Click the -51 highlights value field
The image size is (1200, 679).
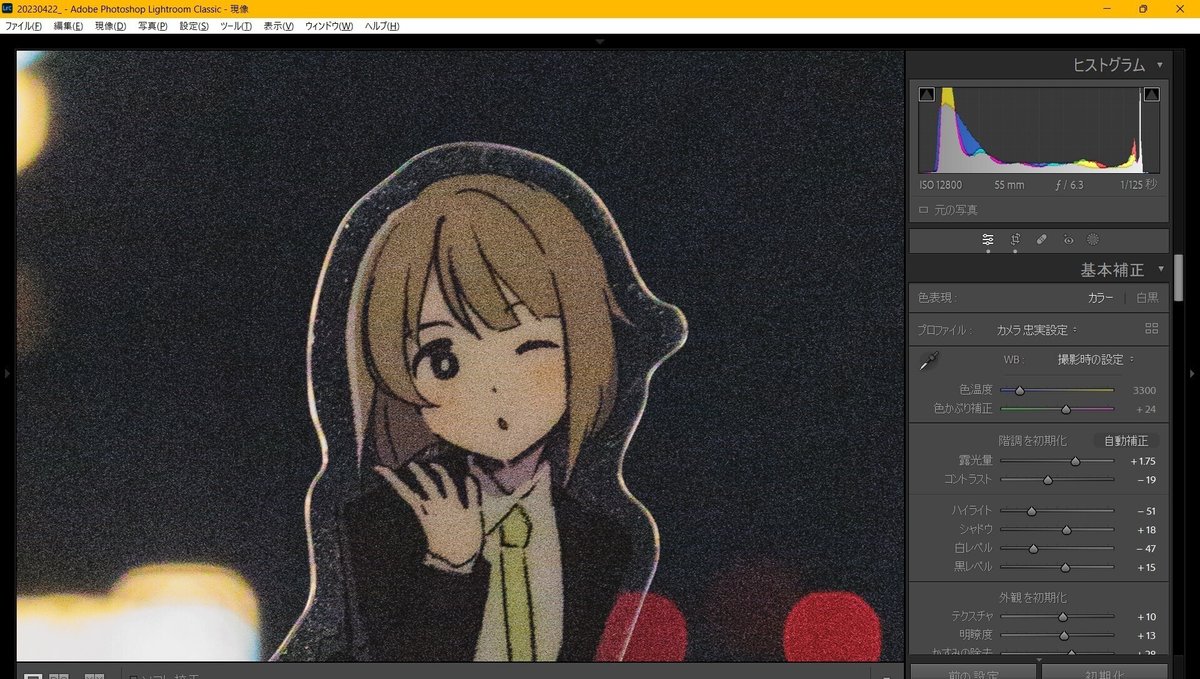tap(1146, 511)
